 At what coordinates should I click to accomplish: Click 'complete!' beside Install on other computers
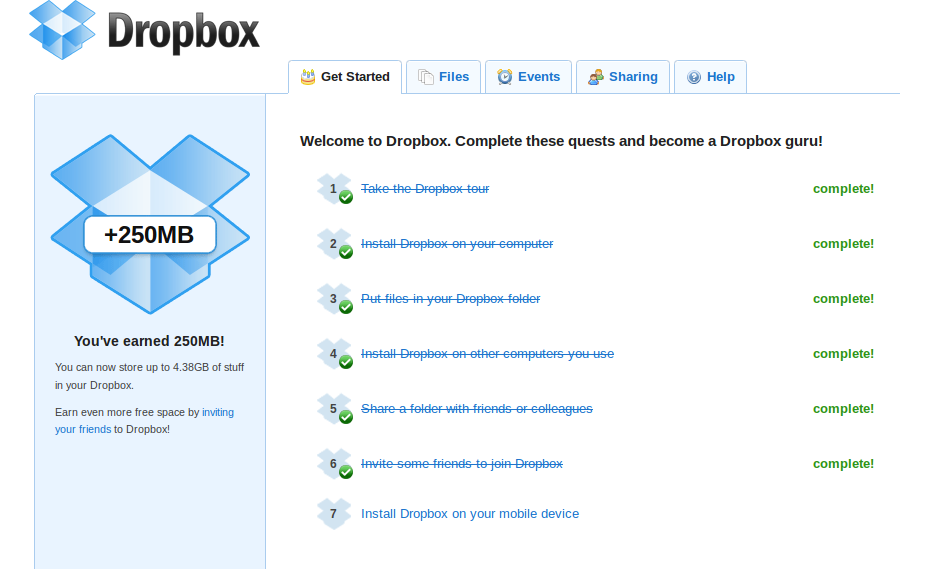(843, 354)
